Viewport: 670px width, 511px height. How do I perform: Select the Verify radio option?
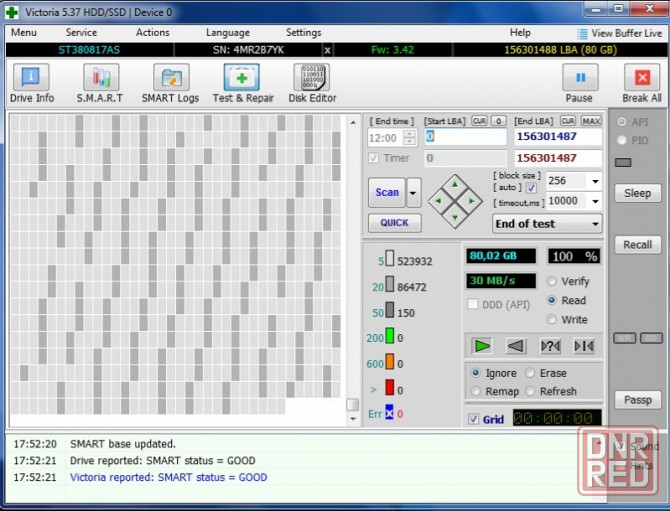pyautogui.click(x=552, y=282)
